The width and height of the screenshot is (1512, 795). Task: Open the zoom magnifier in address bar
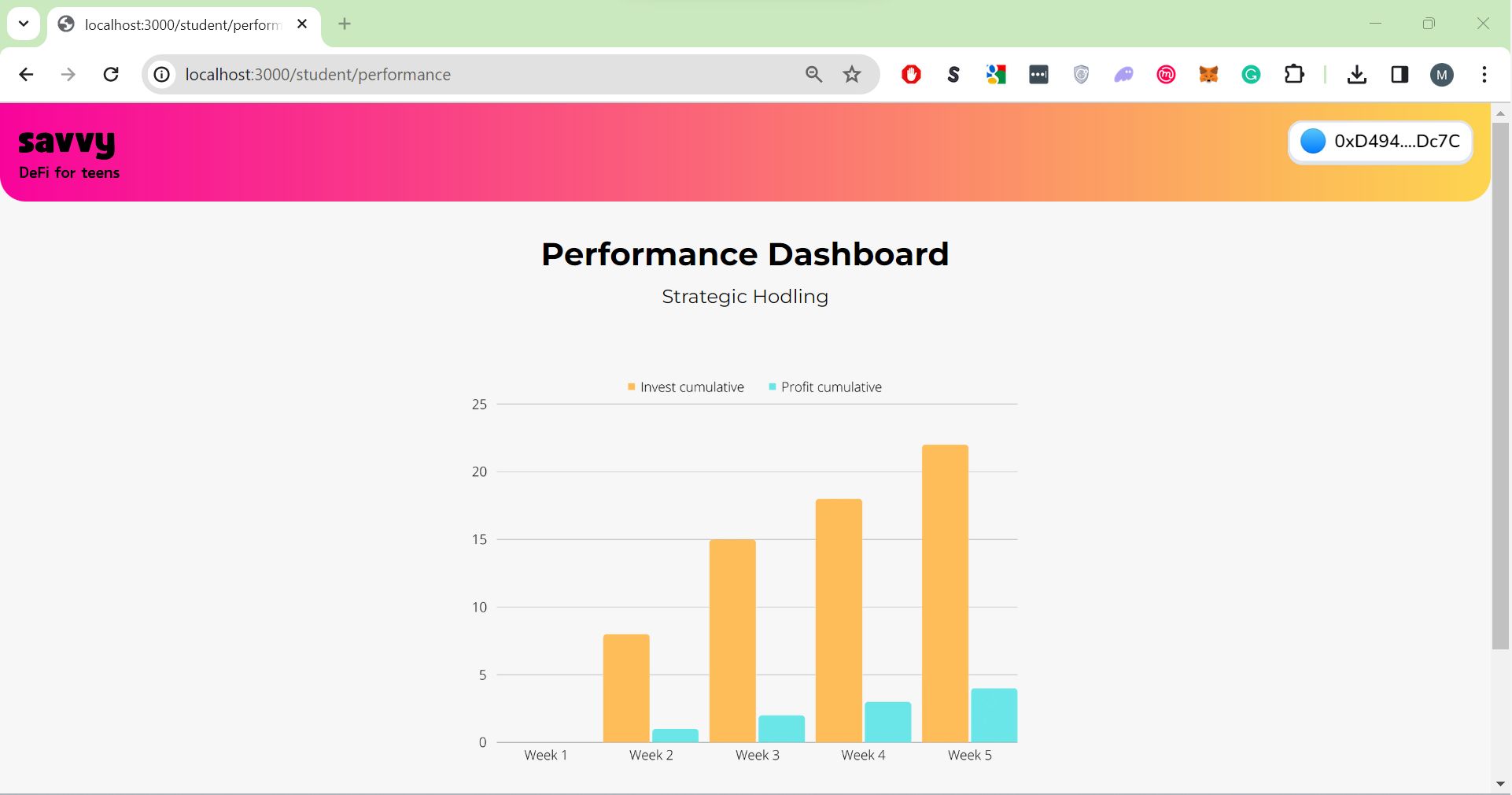coord(813,74)
